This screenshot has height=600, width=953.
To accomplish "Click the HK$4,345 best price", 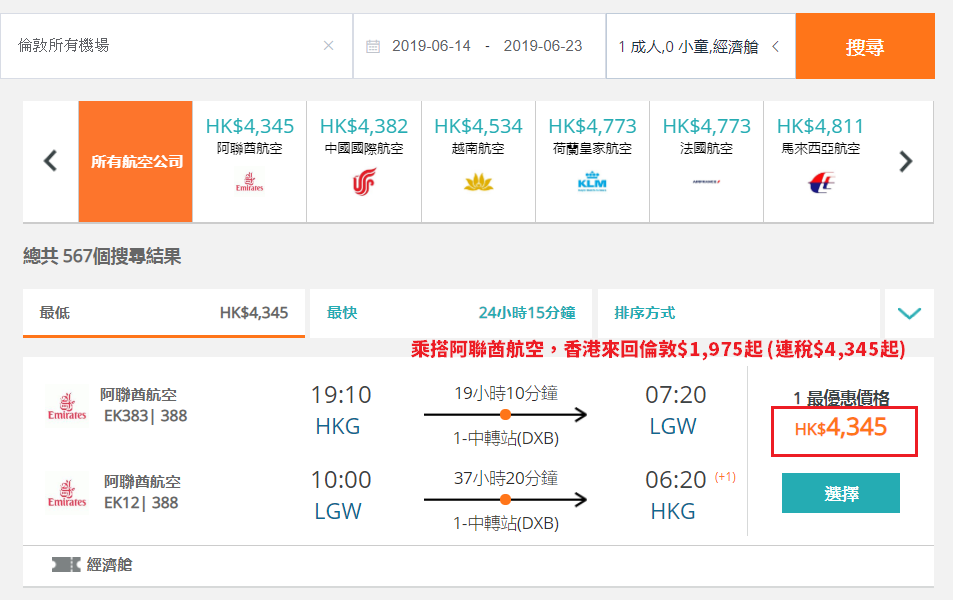I will 841,427.
